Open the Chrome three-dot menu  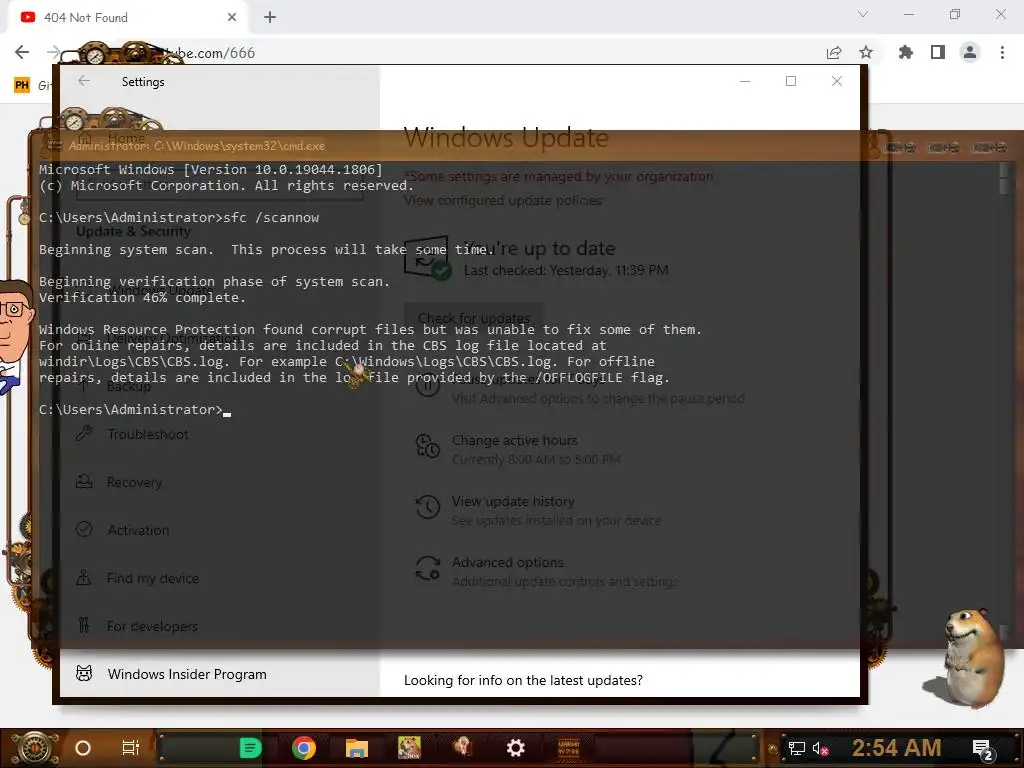tap(1002, 52)
